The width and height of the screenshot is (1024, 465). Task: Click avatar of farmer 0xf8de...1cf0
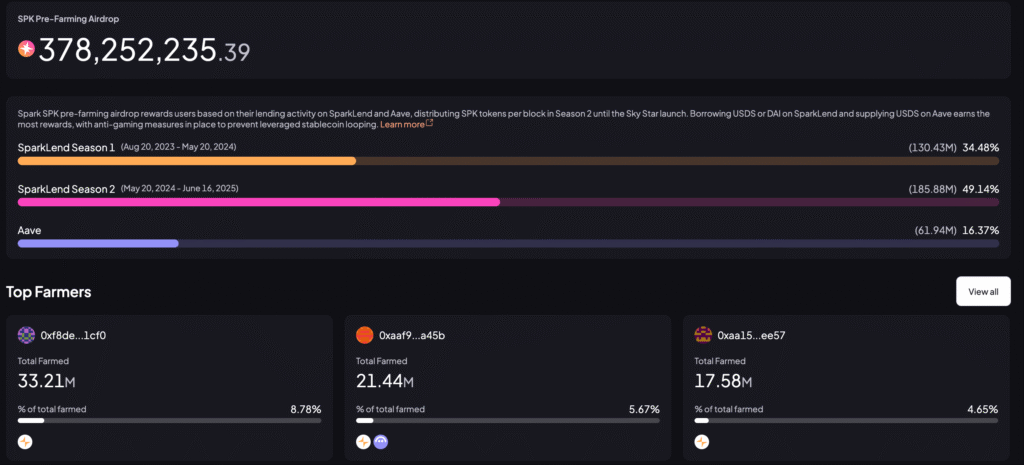(x=26, y=336)
